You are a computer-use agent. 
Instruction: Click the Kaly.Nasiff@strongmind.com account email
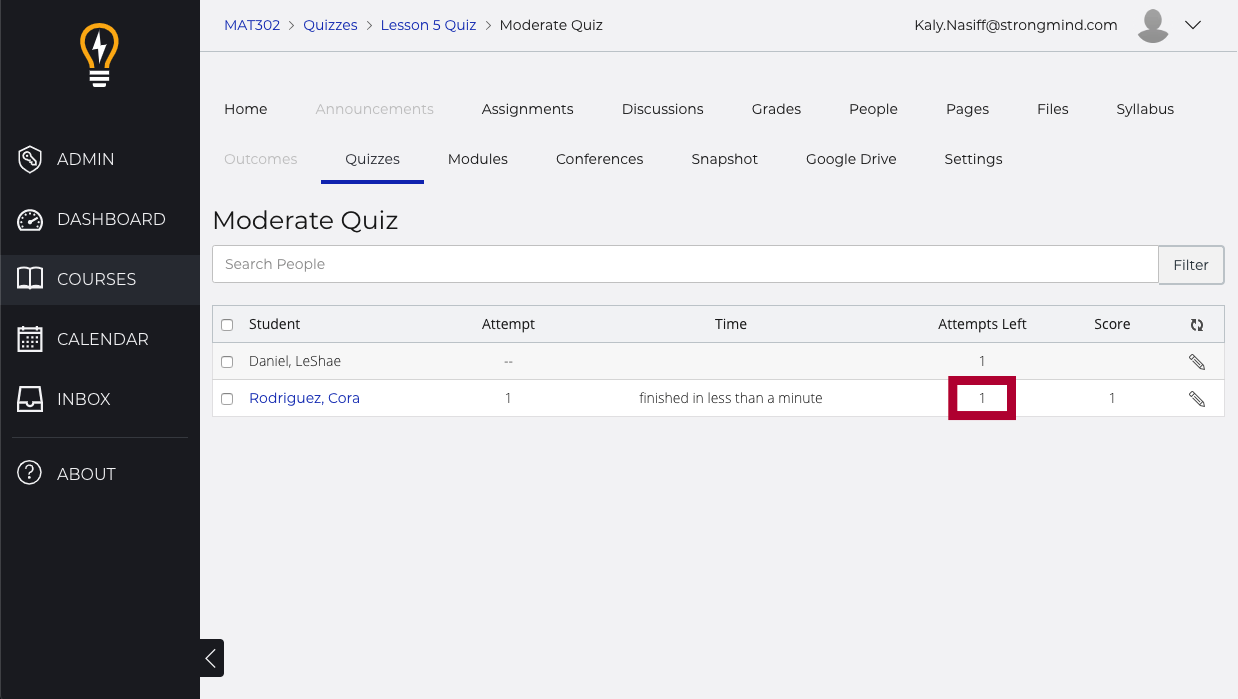coord(1015,25)
